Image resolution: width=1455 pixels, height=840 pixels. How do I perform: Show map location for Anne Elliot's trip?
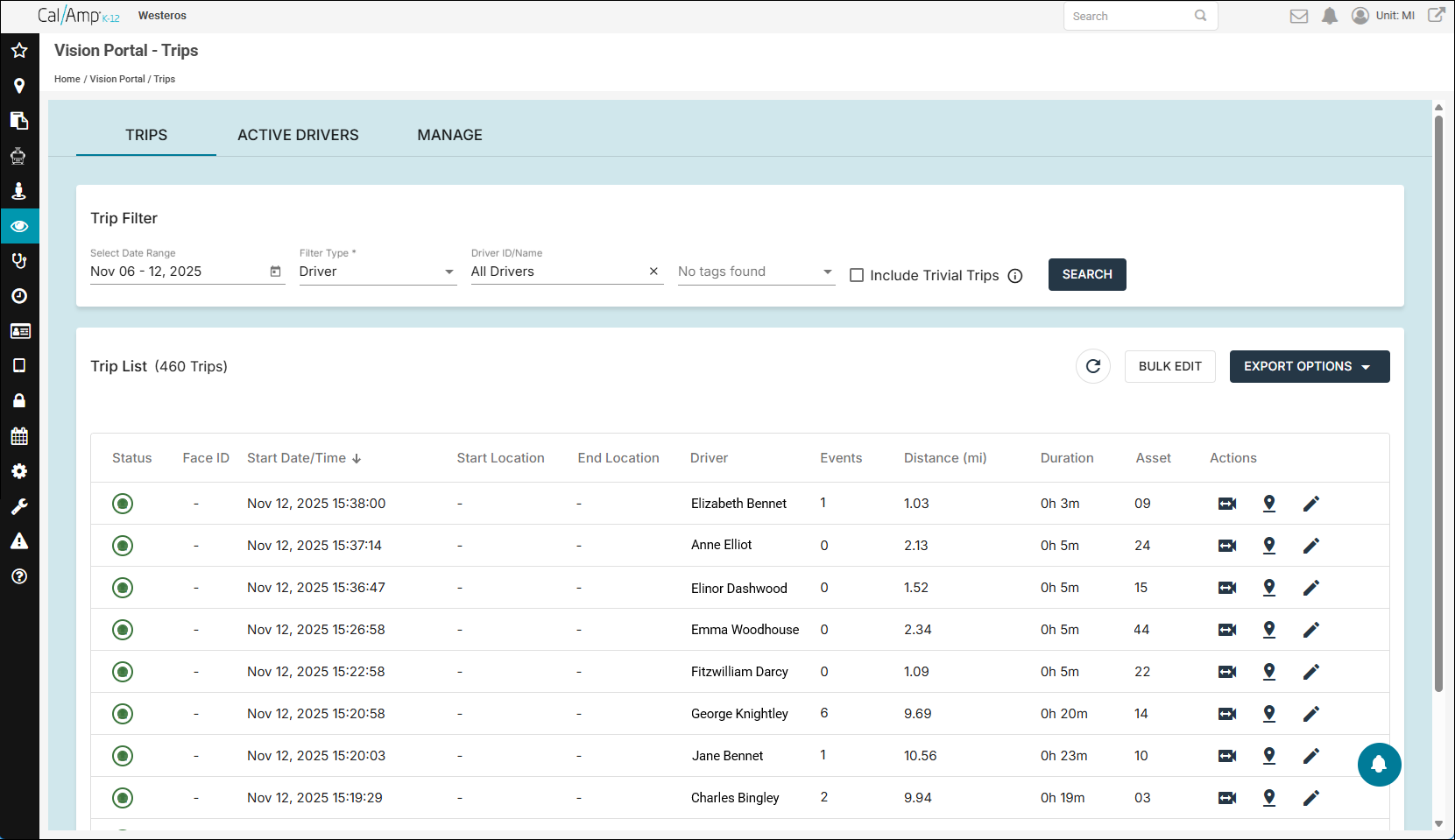pyautogui.click(x=1269, y=546)
